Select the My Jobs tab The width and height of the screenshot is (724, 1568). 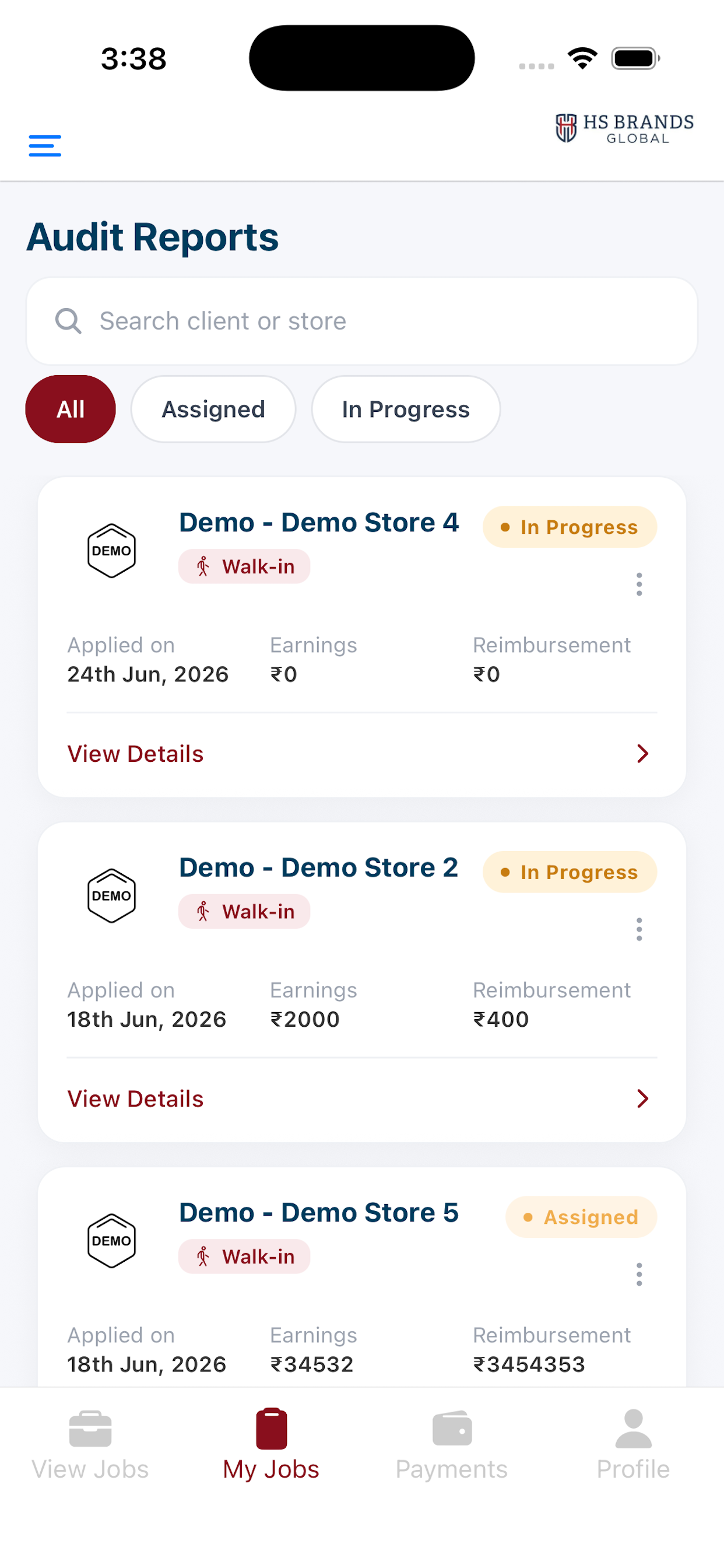pyautogui.click(x=271, y=1445)
